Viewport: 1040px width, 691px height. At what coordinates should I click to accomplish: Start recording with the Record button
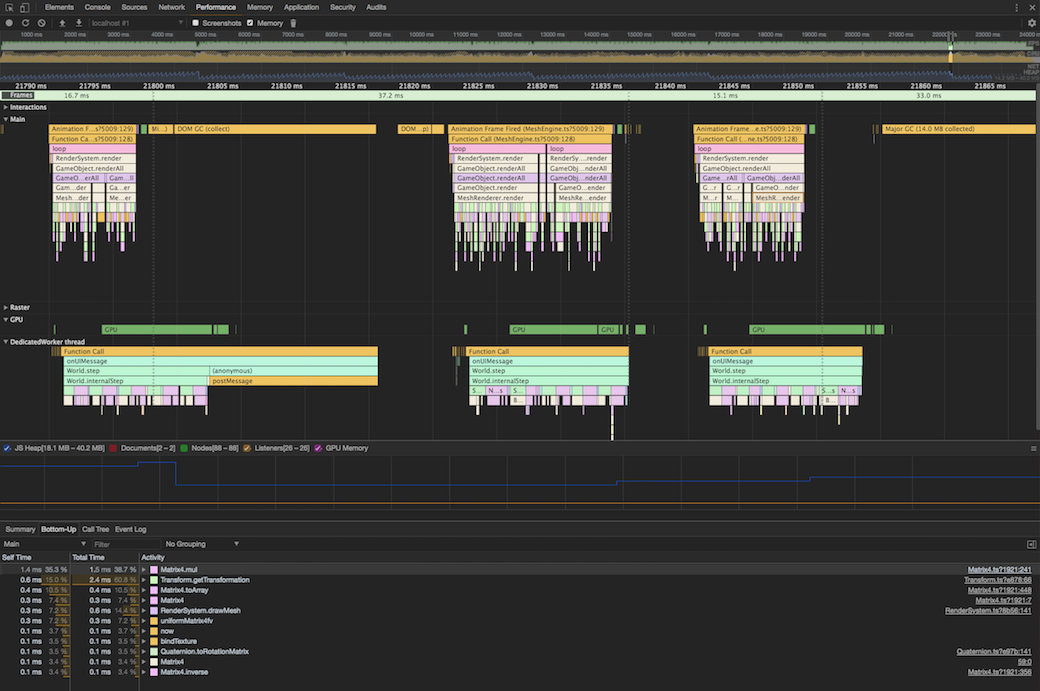click(x=9, y=23)
